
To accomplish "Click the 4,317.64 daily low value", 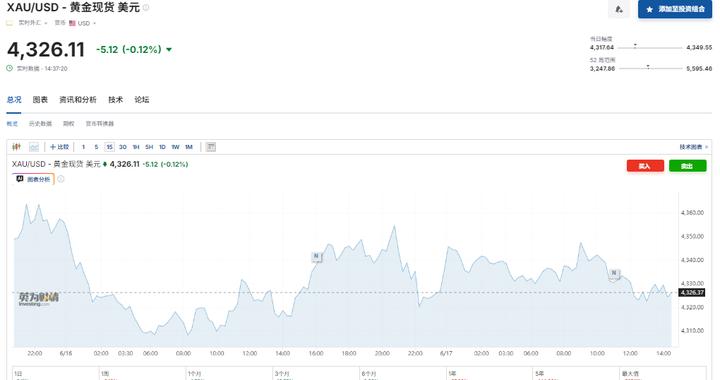I will point(602,47).
